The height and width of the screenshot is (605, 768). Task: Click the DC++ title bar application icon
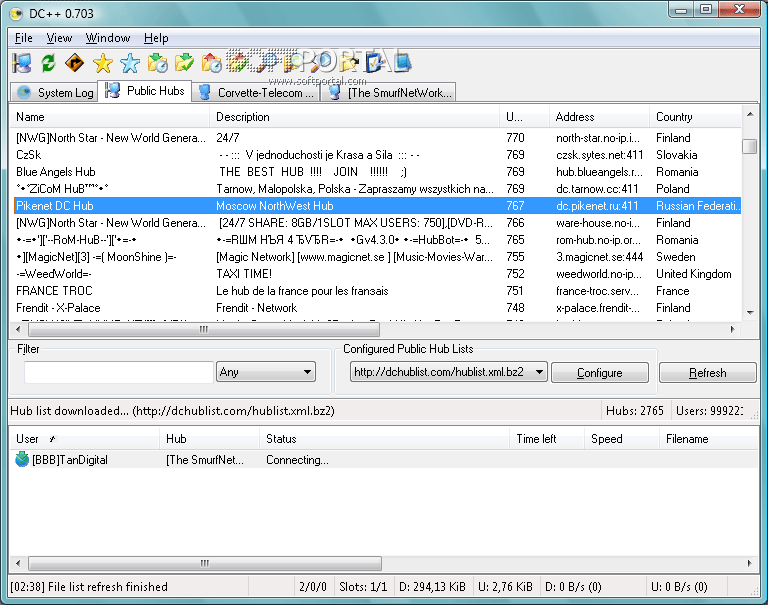coord(16,14)
